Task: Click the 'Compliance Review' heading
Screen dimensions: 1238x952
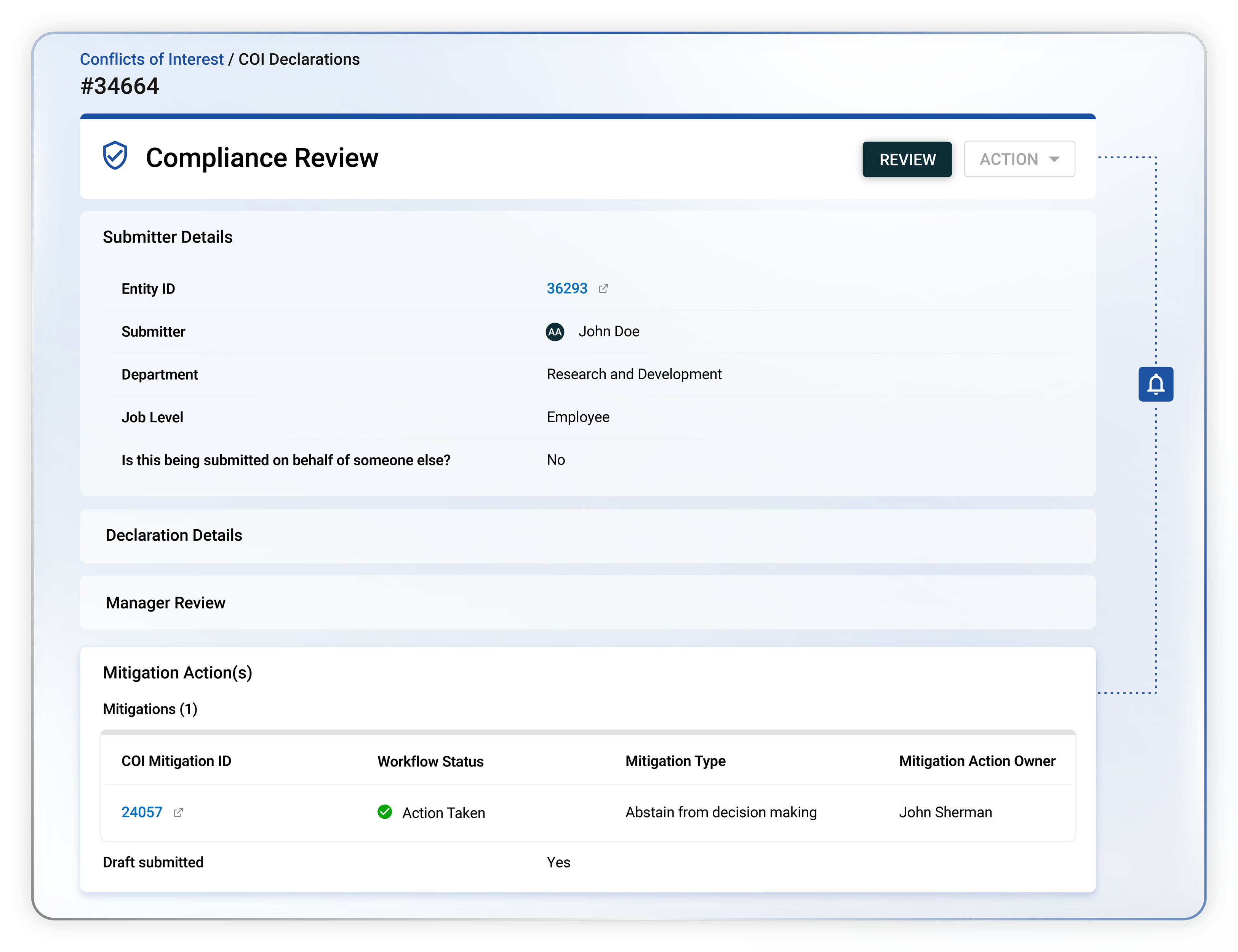Action: [x=262, y=158]
